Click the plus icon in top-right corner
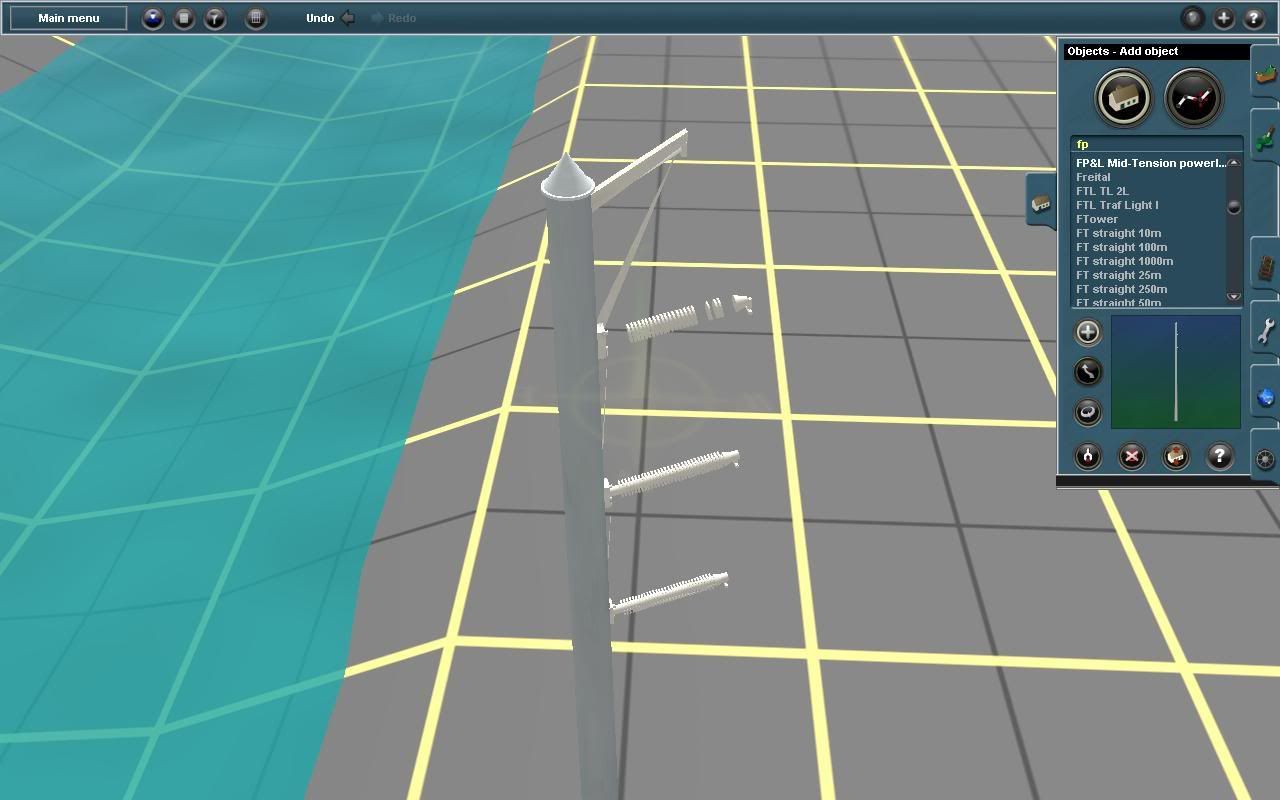Image resolution: width=1280 pixels, height=800 pixels. click(1223, 18)
